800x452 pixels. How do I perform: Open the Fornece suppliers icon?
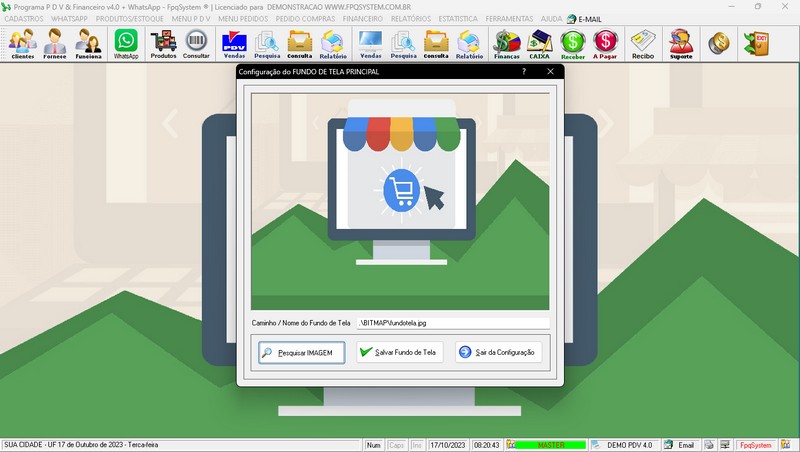55,44
